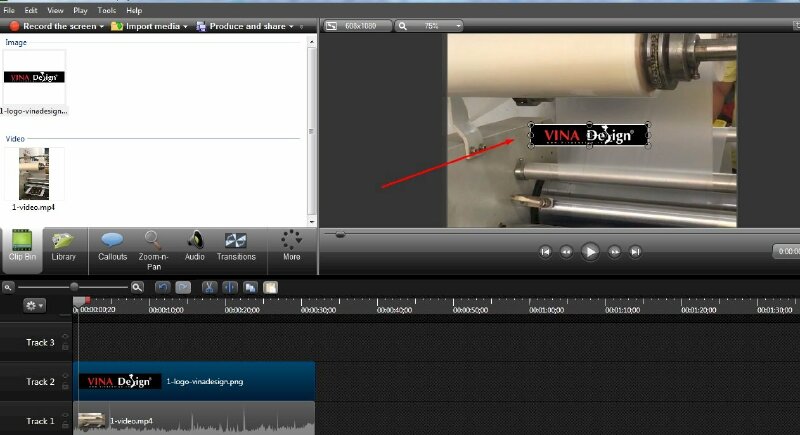Viewport: 800px width, 435px height.
Task: Select the 1-logo-vinadesign.png clip on Track 2
Action: (x=194, y=381)
